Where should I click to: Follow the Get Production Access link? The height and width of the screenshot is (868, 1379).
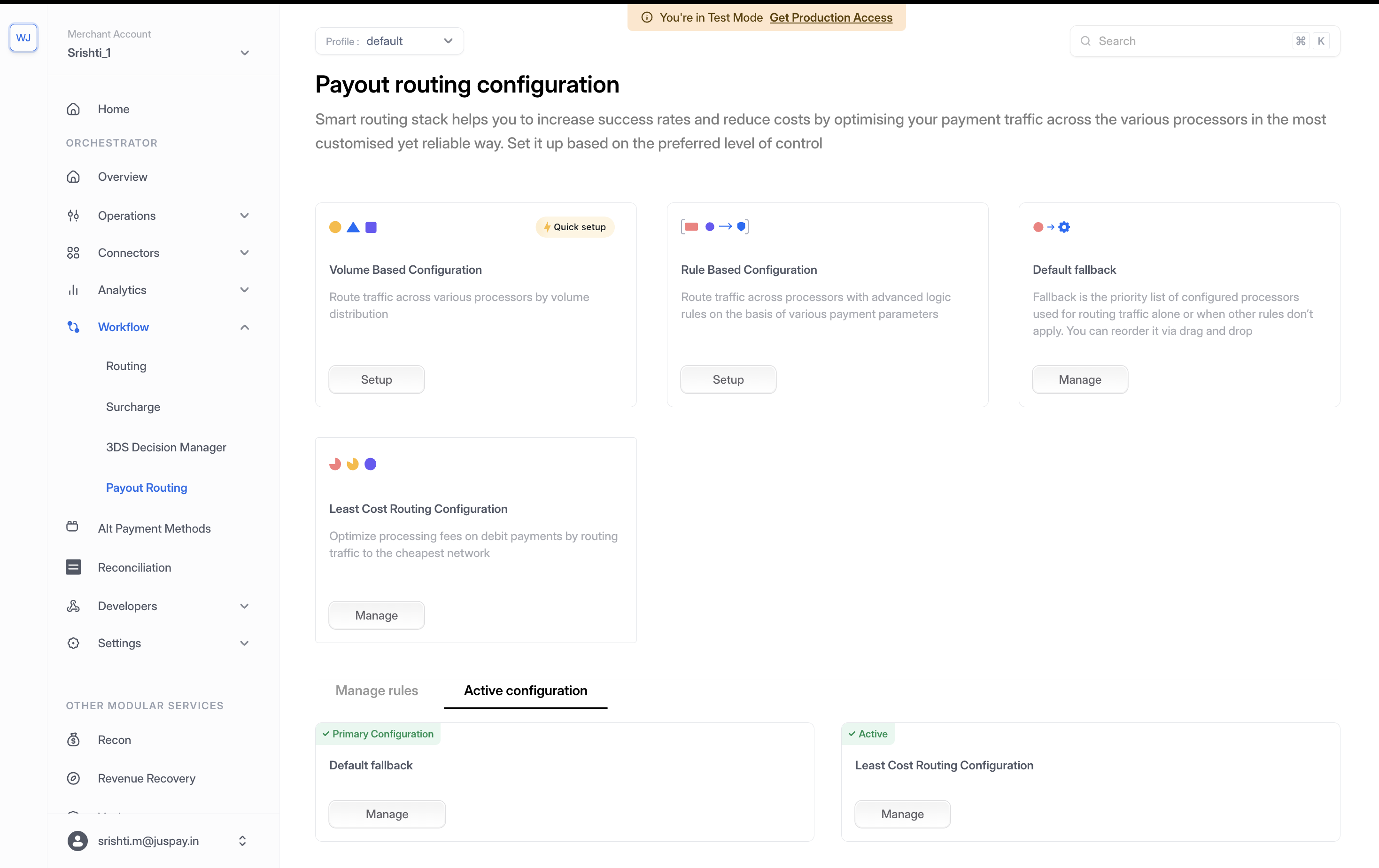[x=830, y=17]
